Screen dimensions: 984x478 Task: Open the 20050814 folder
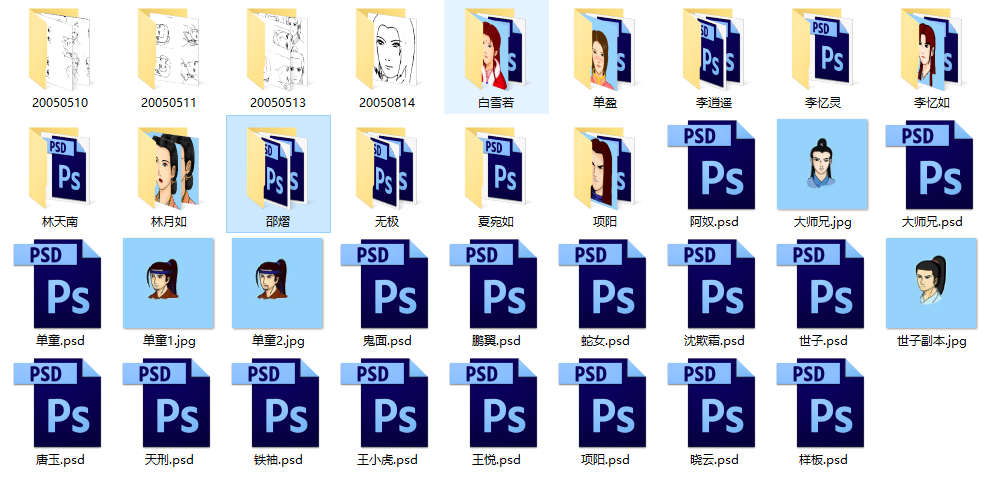click(x=387, y=49)
